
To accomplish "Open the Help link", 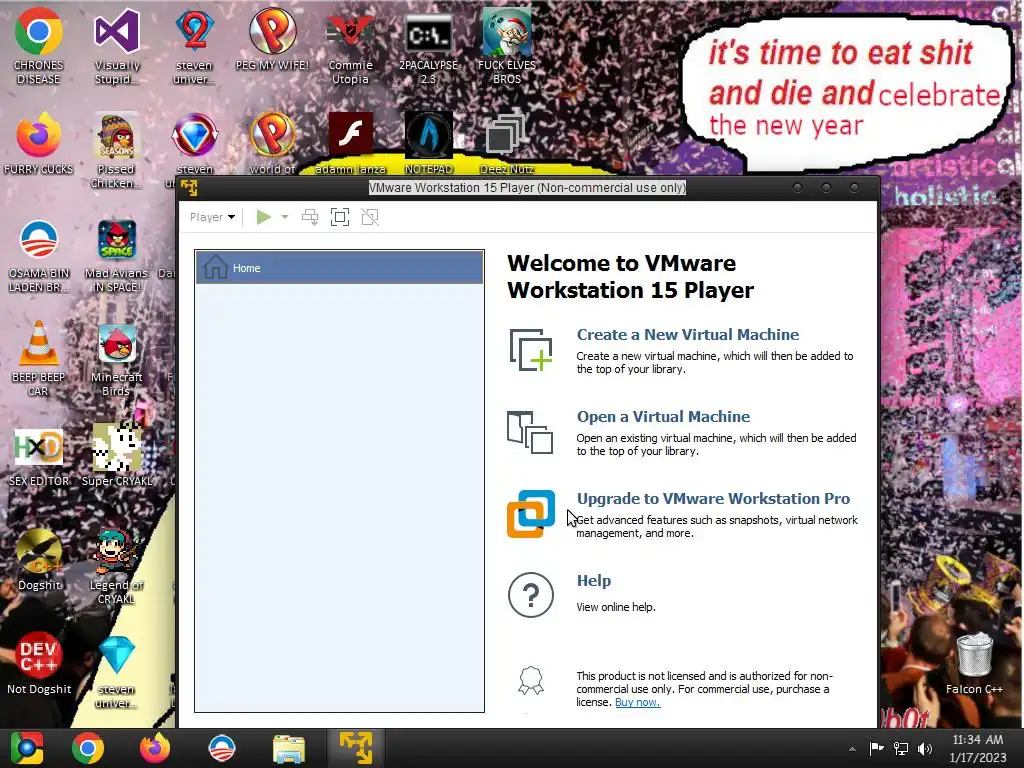I will coord(594,581).
